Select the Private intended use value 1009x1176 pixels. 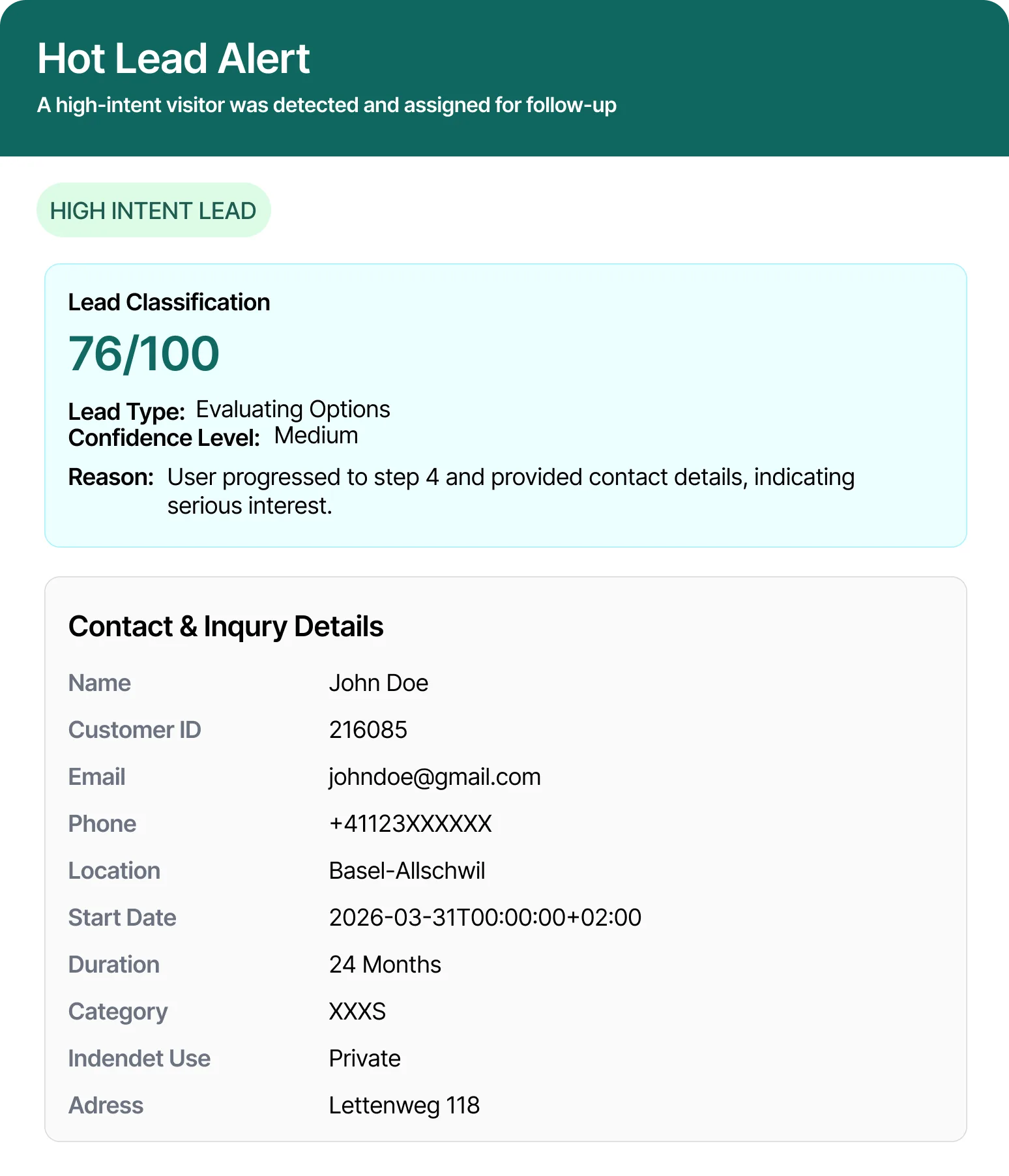pyautogui.click(x=365, y=1059)
